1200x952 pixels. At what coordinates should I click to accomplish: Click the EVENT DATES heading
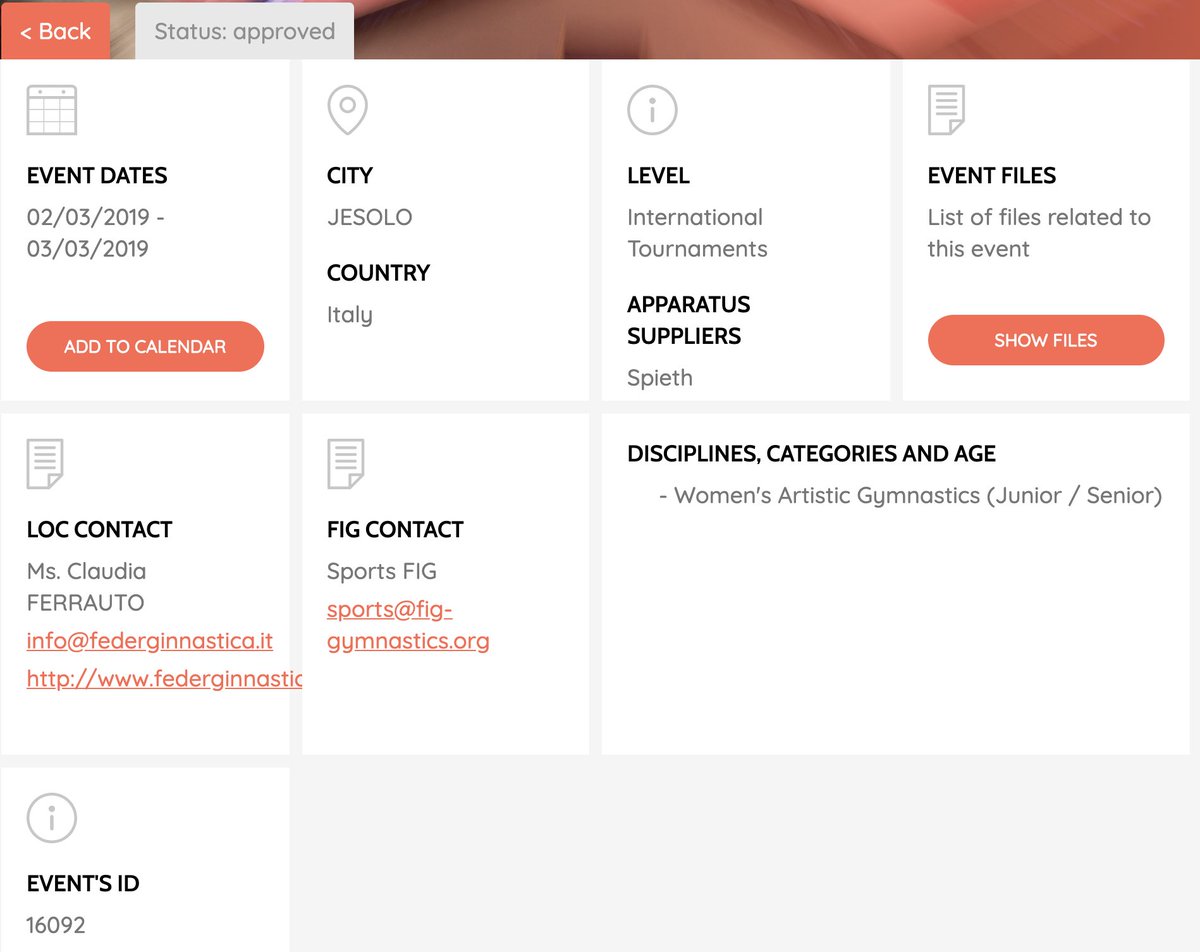point(97,175)
